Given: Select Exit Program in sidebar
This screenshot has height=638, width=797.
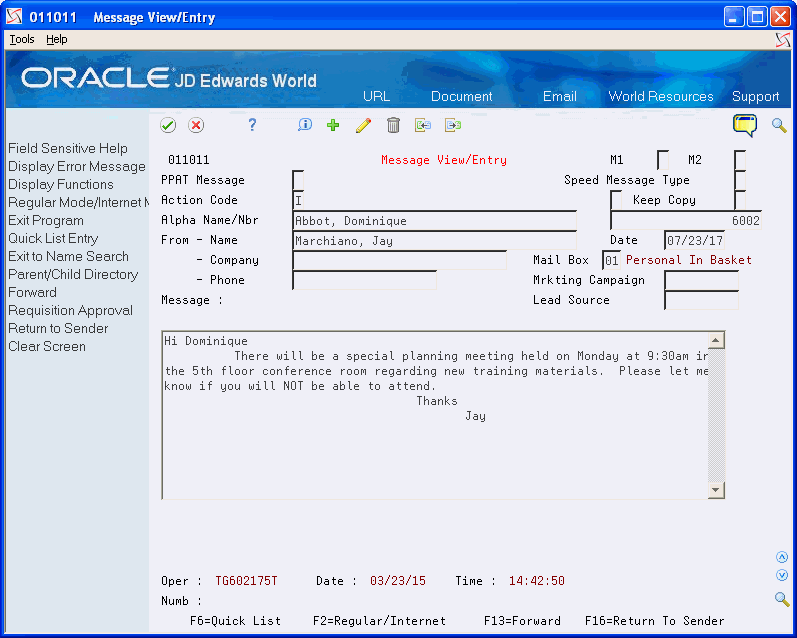Looking at the screenshot, I should (46, 220).
